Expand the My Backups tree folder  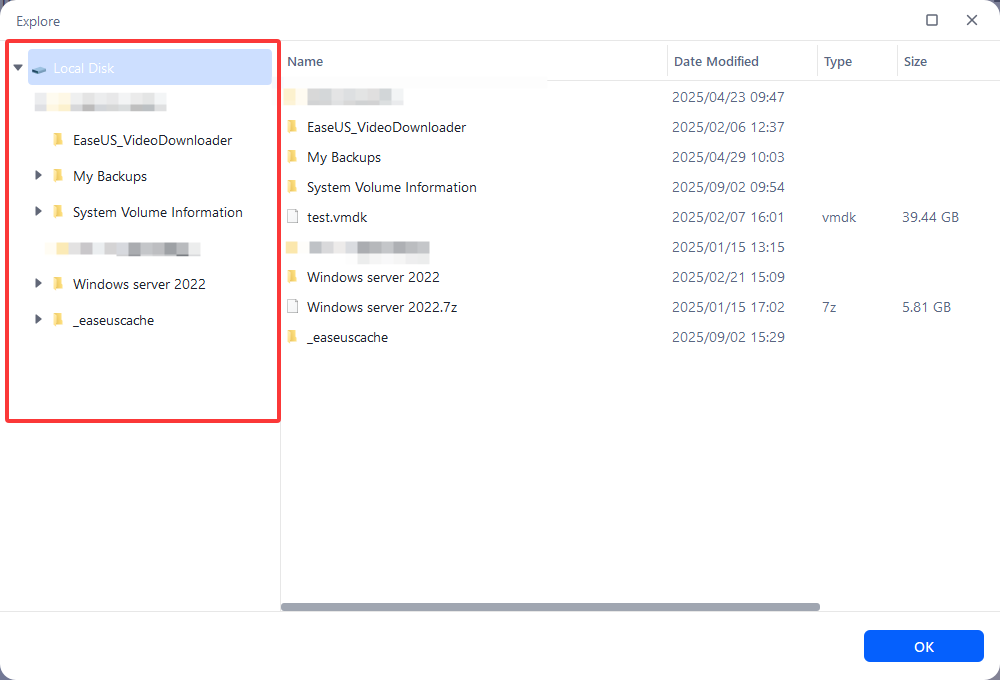[x=38, y=176]
